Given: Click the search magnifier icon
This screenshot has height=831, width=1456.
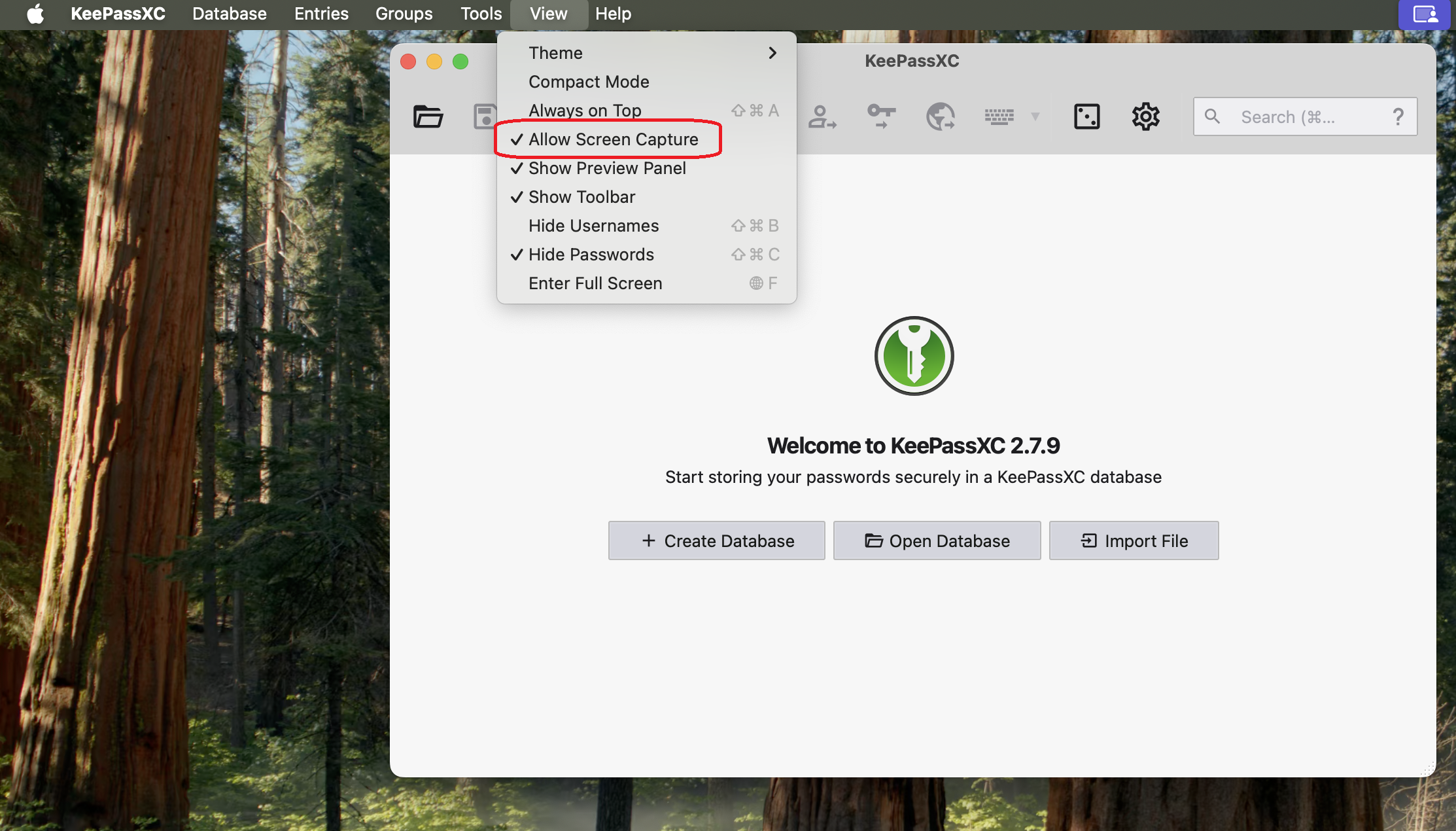Looking at the screenshot, I should coord(1212,116).
